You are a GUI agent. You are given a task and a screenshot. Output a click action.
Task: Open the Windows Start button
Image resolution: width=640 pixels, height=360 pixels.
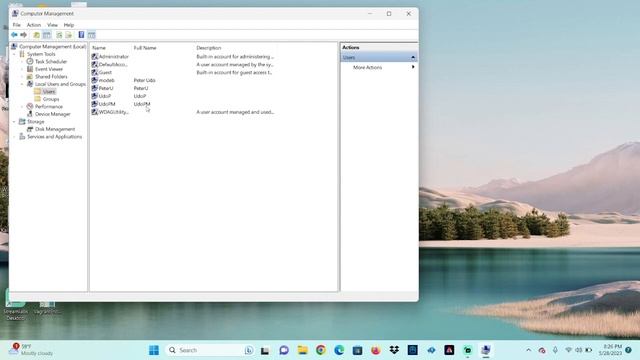(154, 350)
